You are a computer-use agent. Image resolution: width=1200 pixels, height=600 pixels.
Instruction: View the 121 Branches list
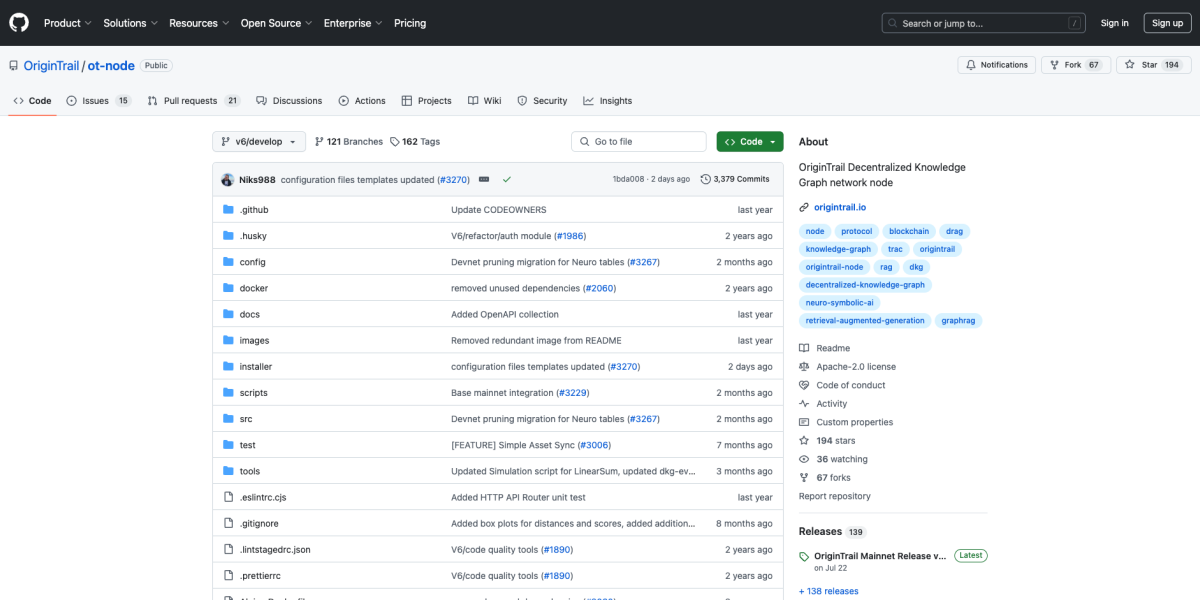(x=348, y=142)
